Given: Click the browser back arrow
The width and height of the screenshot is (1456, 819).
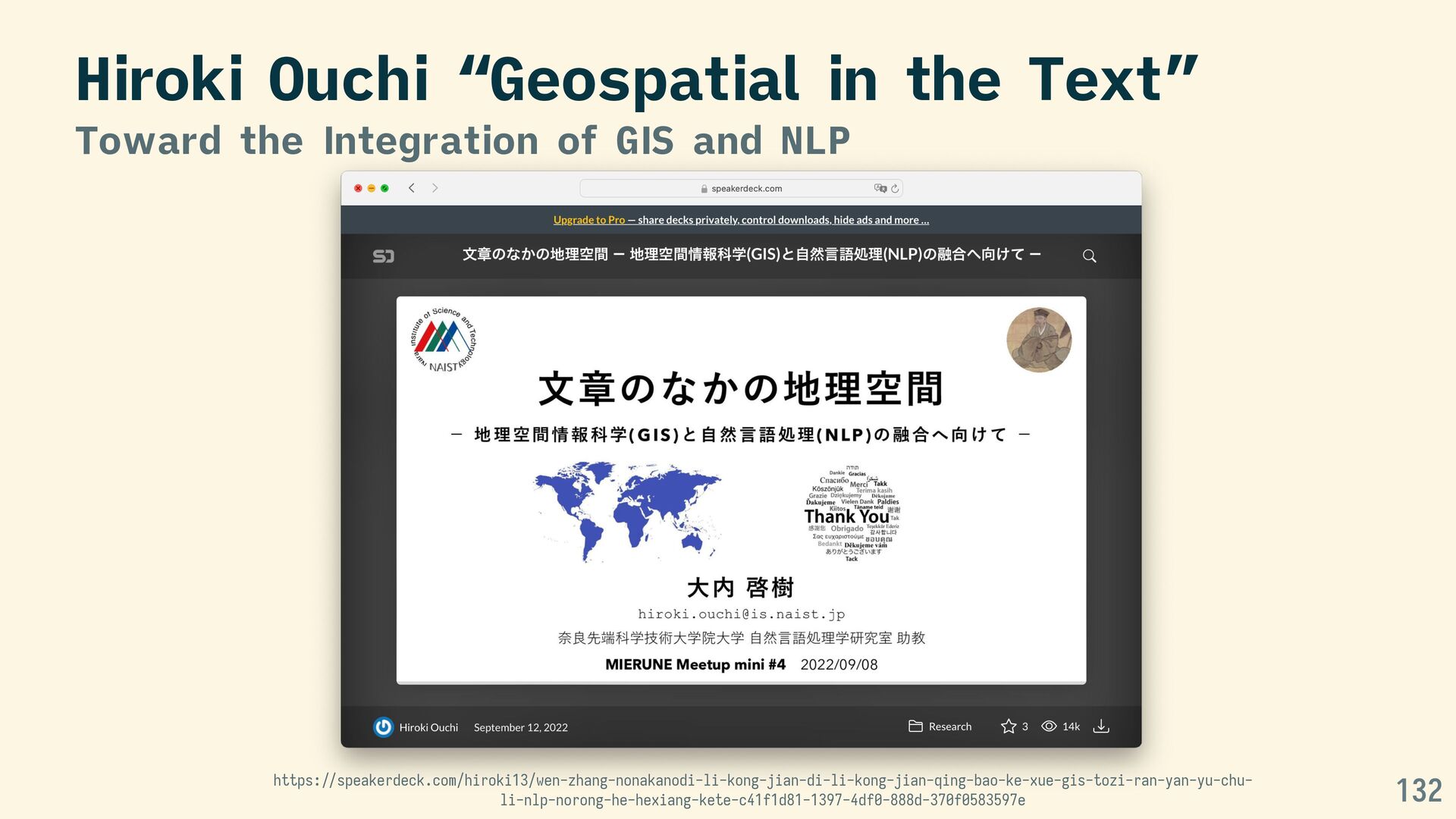Looking at the screenshot, I should 411,188.
